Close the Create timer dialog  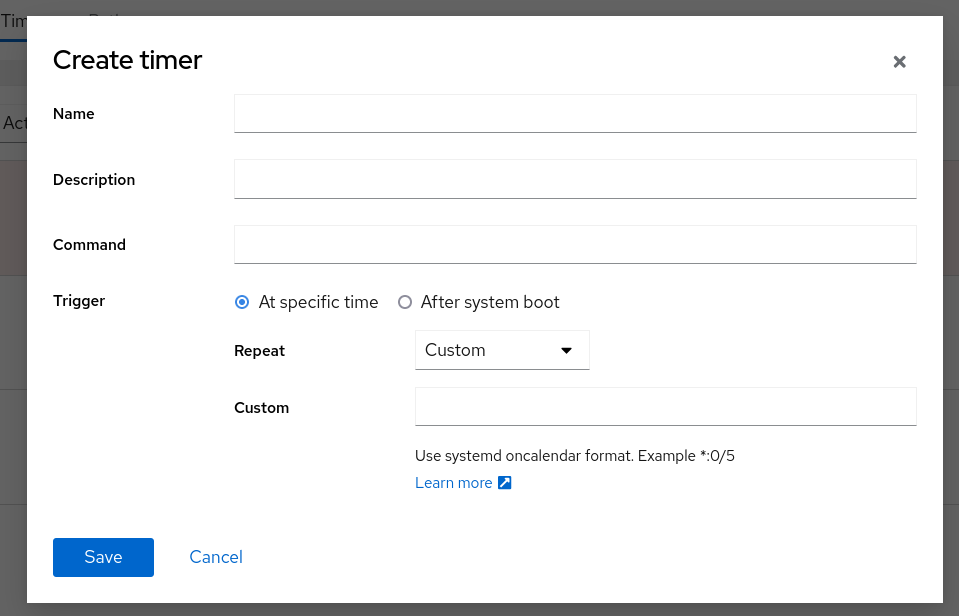click(899, 62)
